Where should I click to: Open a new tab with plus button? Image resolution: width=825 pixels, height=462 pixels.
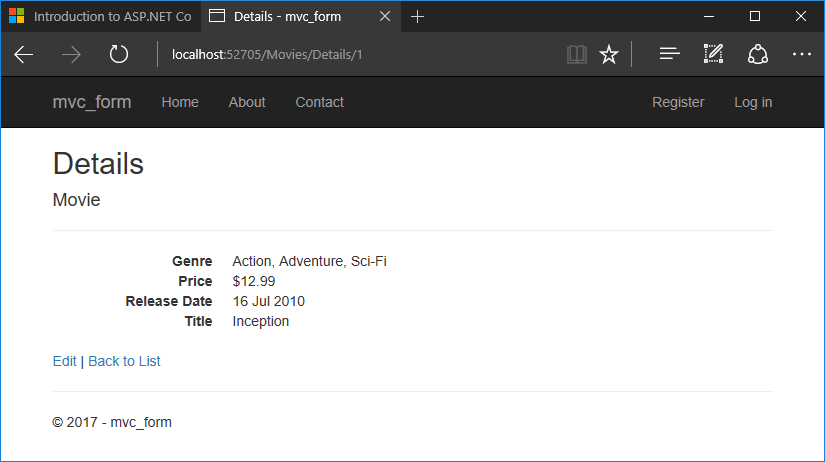click(418, 16)
